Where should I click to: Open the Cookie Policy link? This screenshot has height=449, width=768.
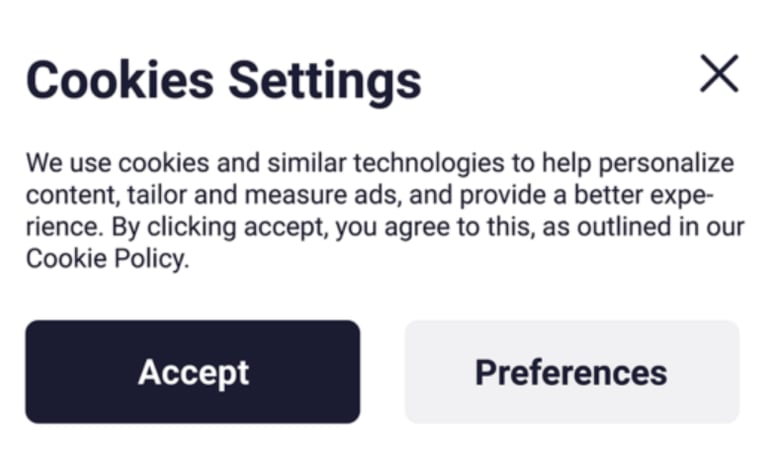click(x=105, y=259)
